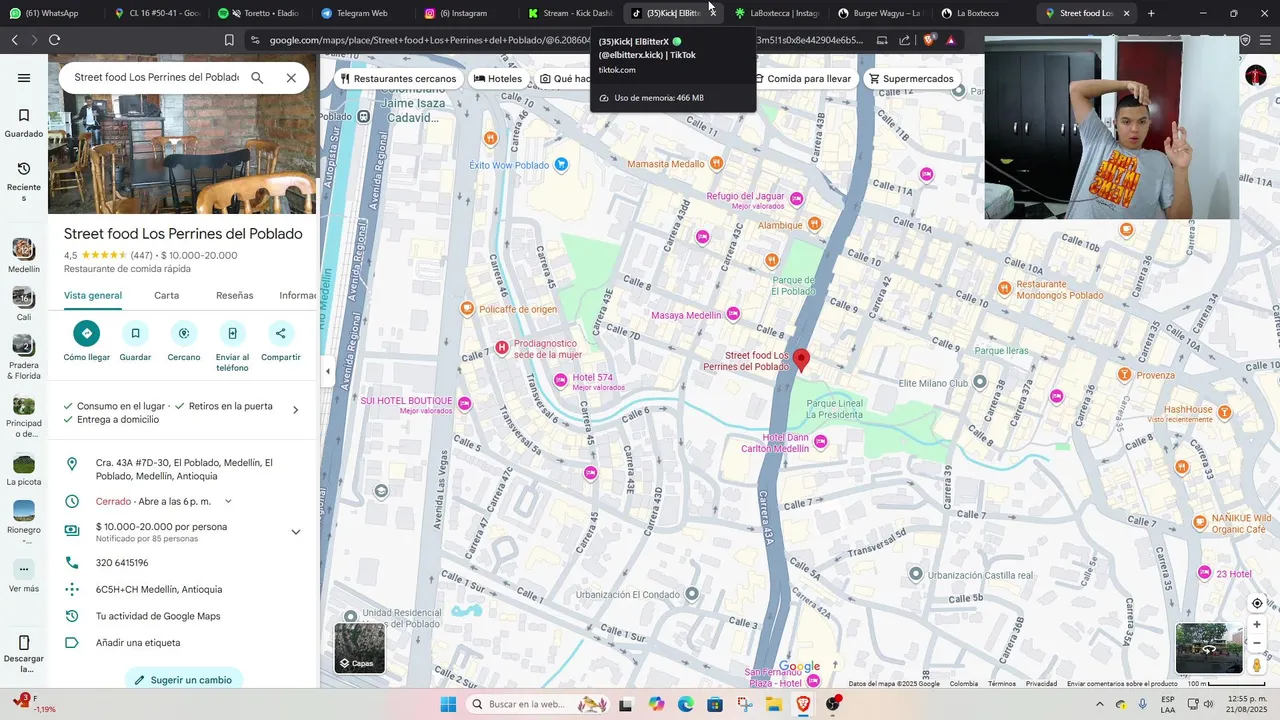This screenshot has height=720, width=1280.
Task: Open recent place Cali in sidebar
Action: pos(24,304)
